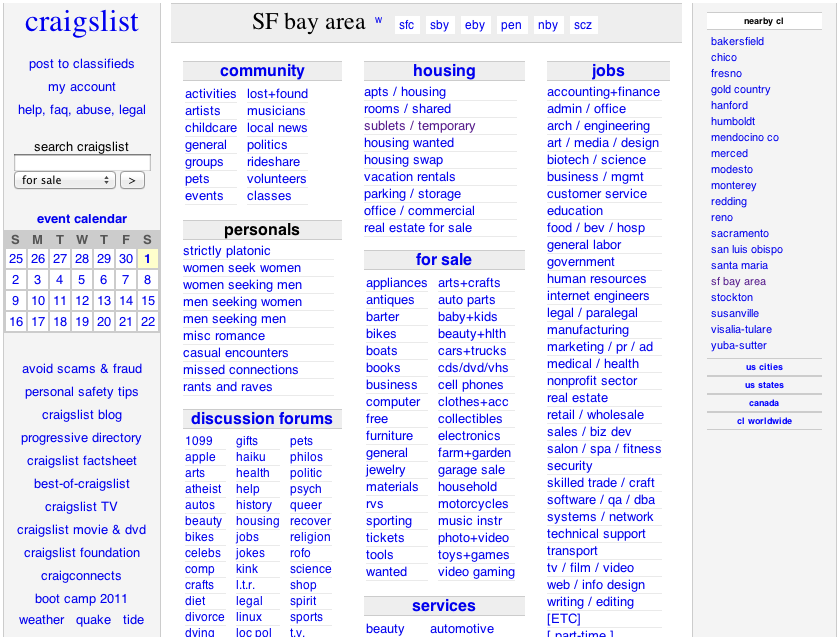Open 'rants and raves' link
This screenshot has width=839, height=637.
(227, 386)
